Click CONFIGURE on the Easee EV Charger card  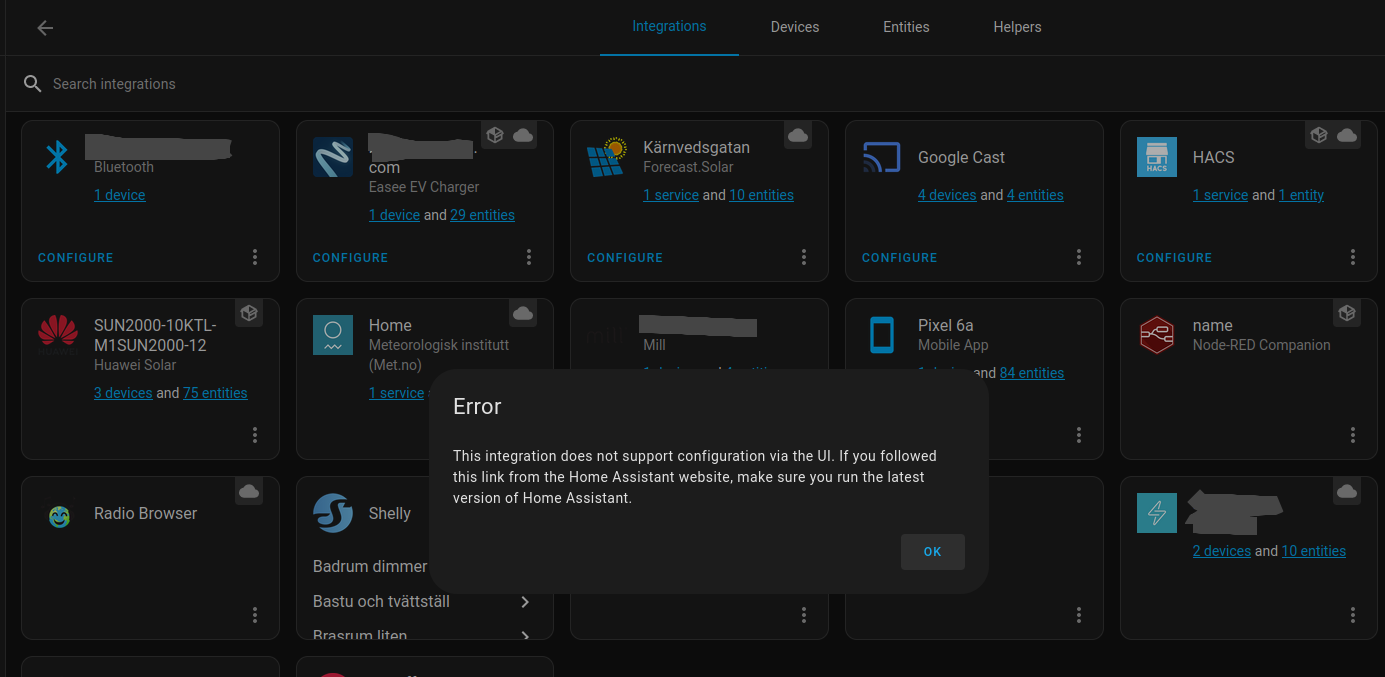[x=350, y=258]
